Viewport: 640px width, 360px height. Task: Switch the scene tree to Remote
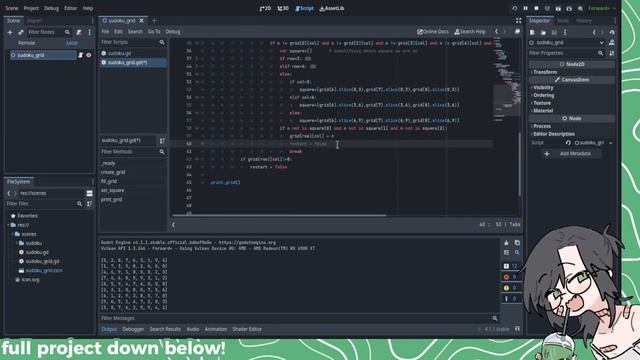[x=27, y=43]
